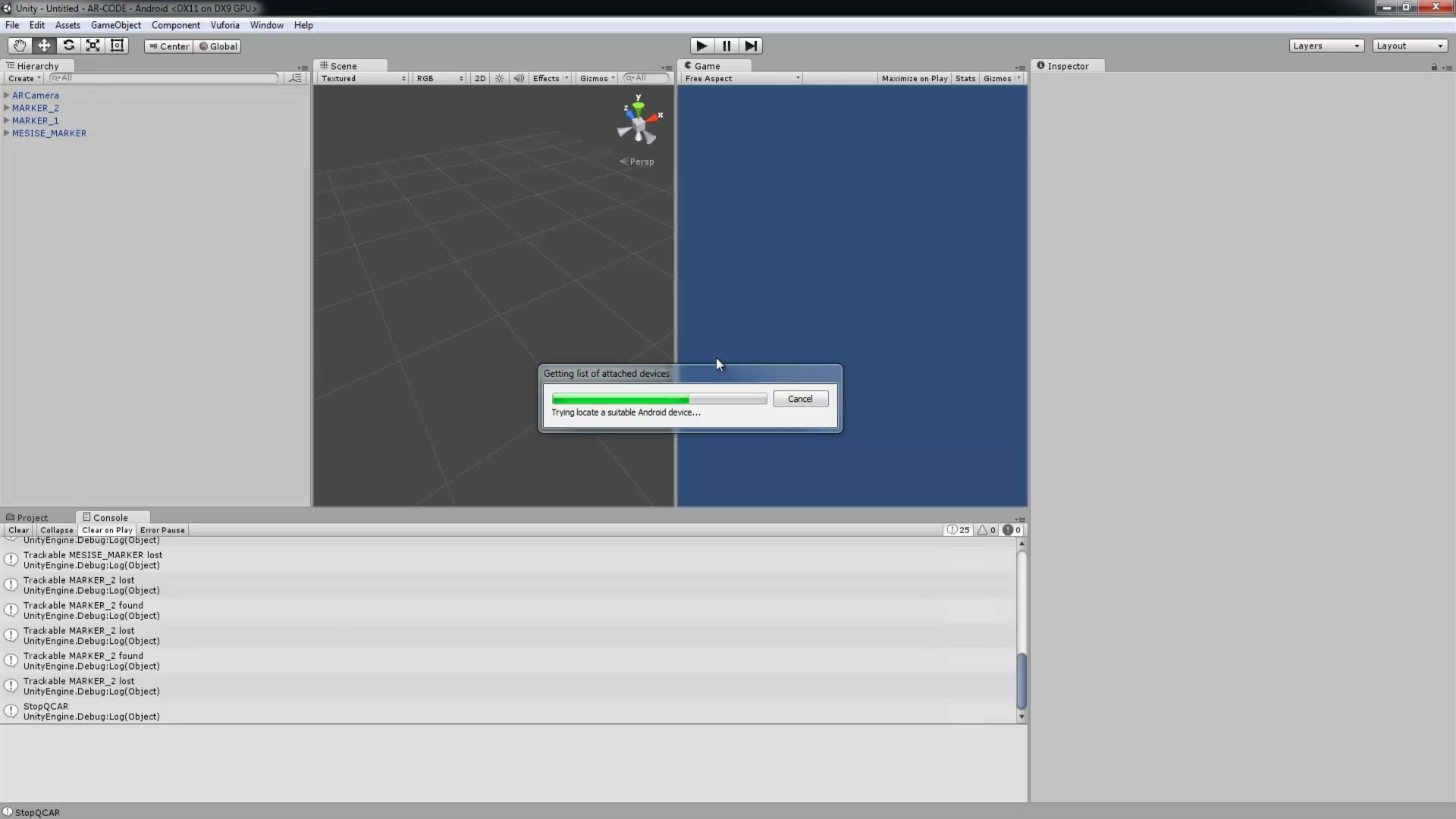The width and height of the screenshot is (1456, 819).
Task: Open the Vuforia menu
Action: 224,25
